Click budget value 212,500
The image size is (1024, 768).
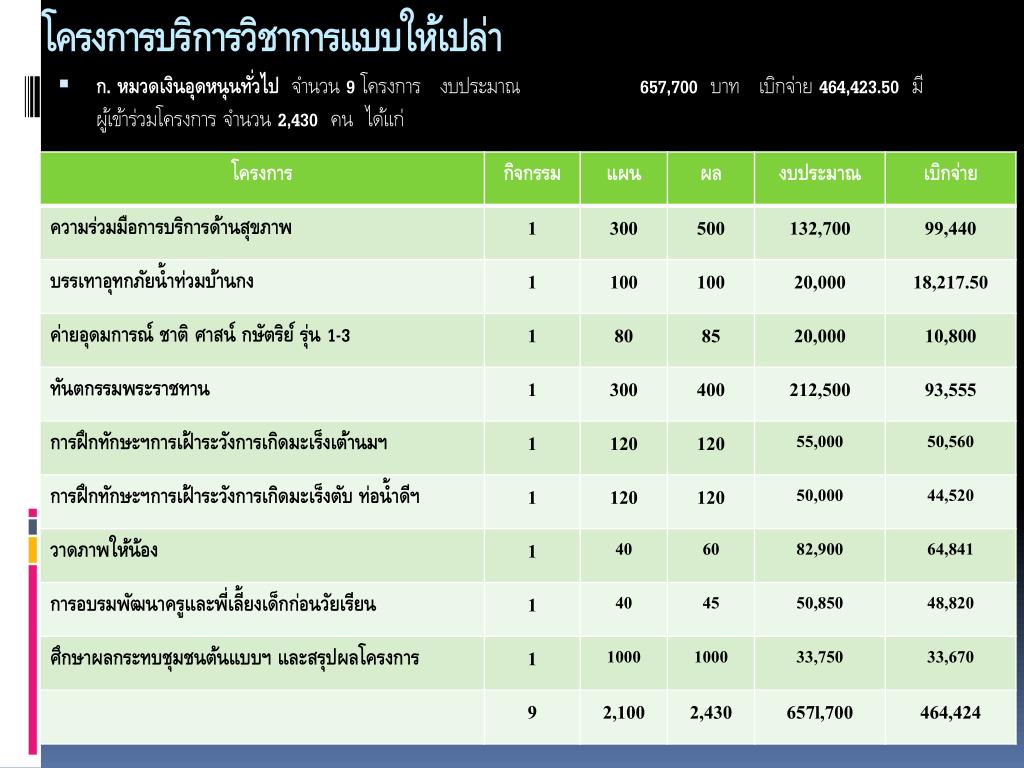820,390
